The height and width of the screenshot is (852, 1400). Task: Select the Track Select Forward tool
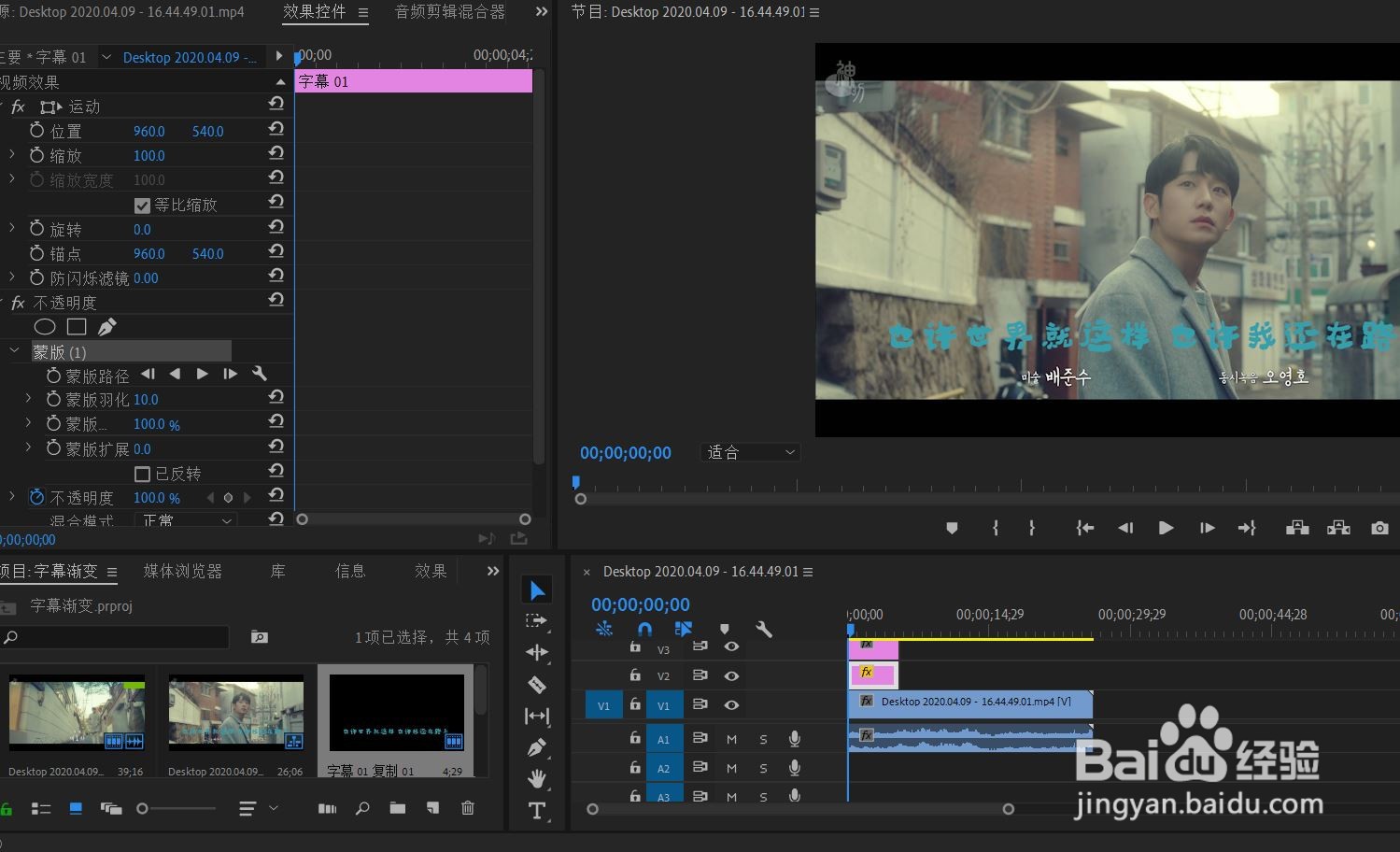[537, 620]
